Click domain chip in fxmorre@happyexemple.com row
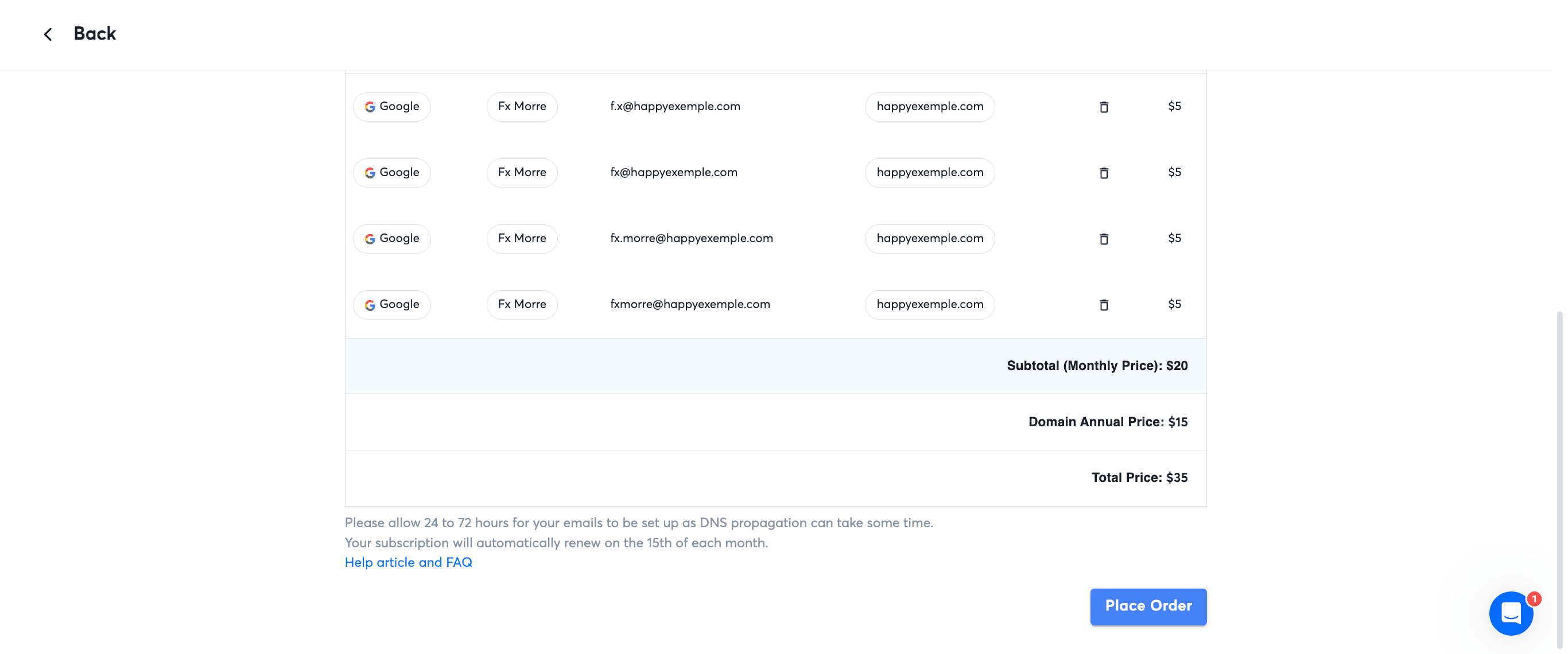Viewport: 1568px width, 654px height. pos(929,304)
